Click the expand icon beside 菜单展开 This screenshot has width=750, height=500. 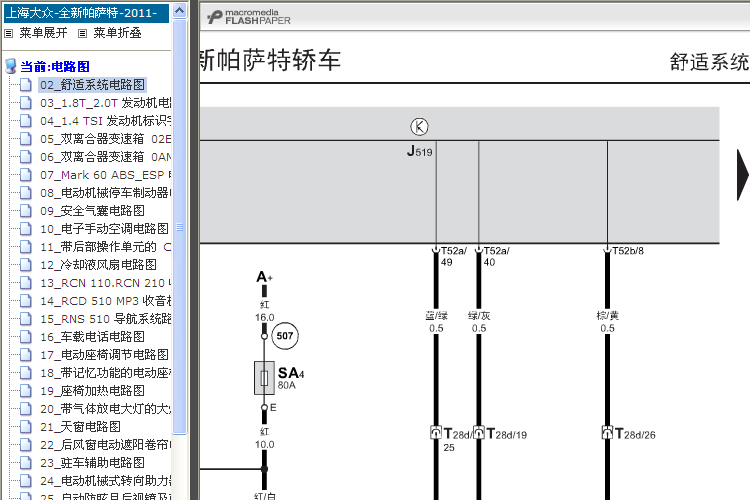pyautogui.click(x=9, y=33)
